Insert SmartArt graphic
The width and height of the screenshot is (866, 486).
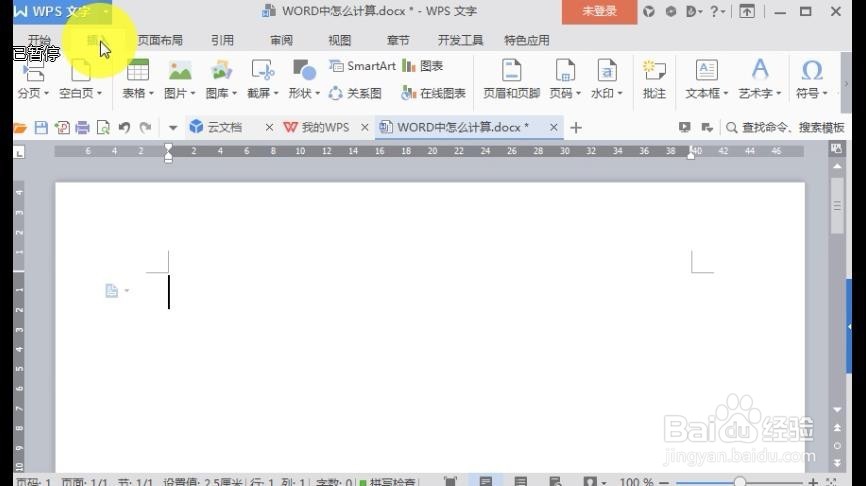pyautogui.click(x=362, y=66)
